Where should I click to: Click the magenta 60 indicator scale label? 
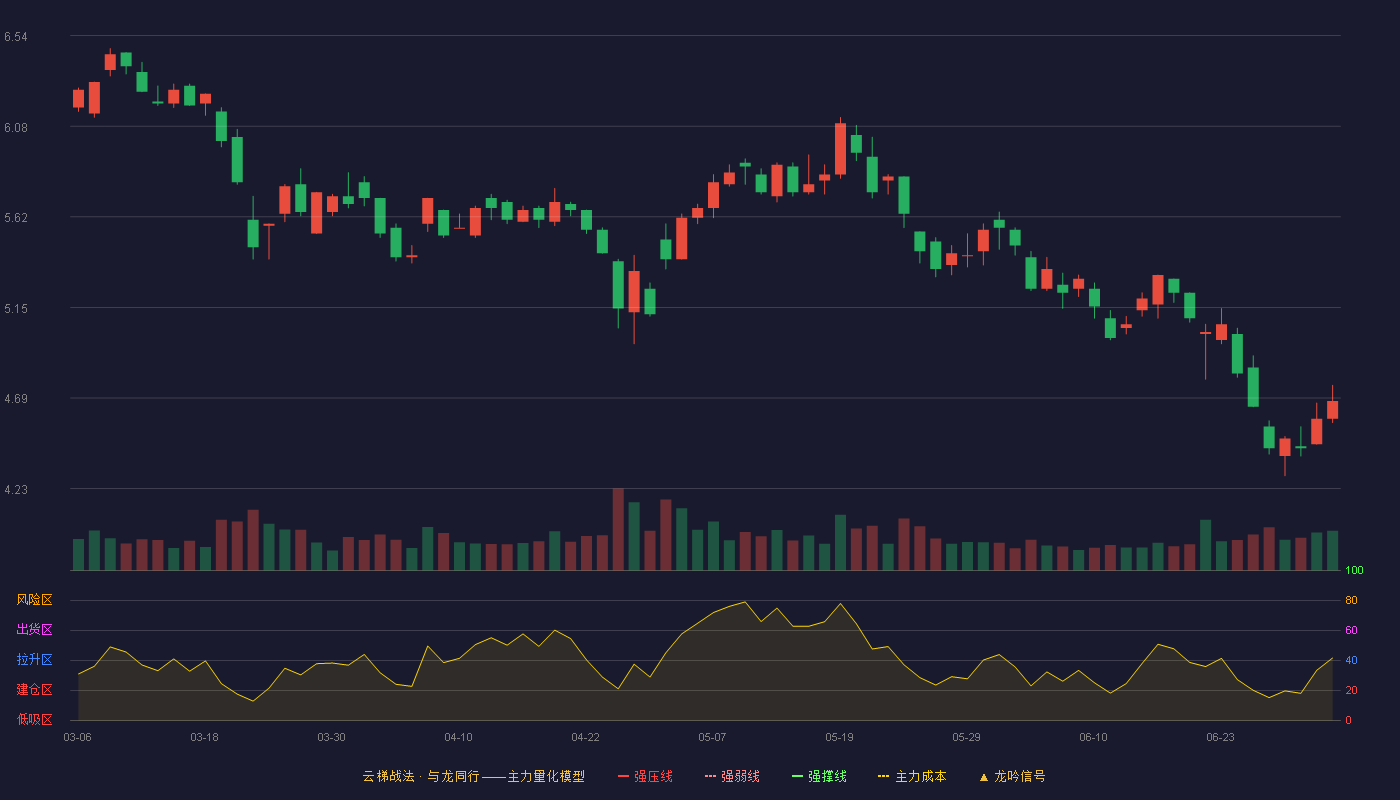(x=1351, y=630)
